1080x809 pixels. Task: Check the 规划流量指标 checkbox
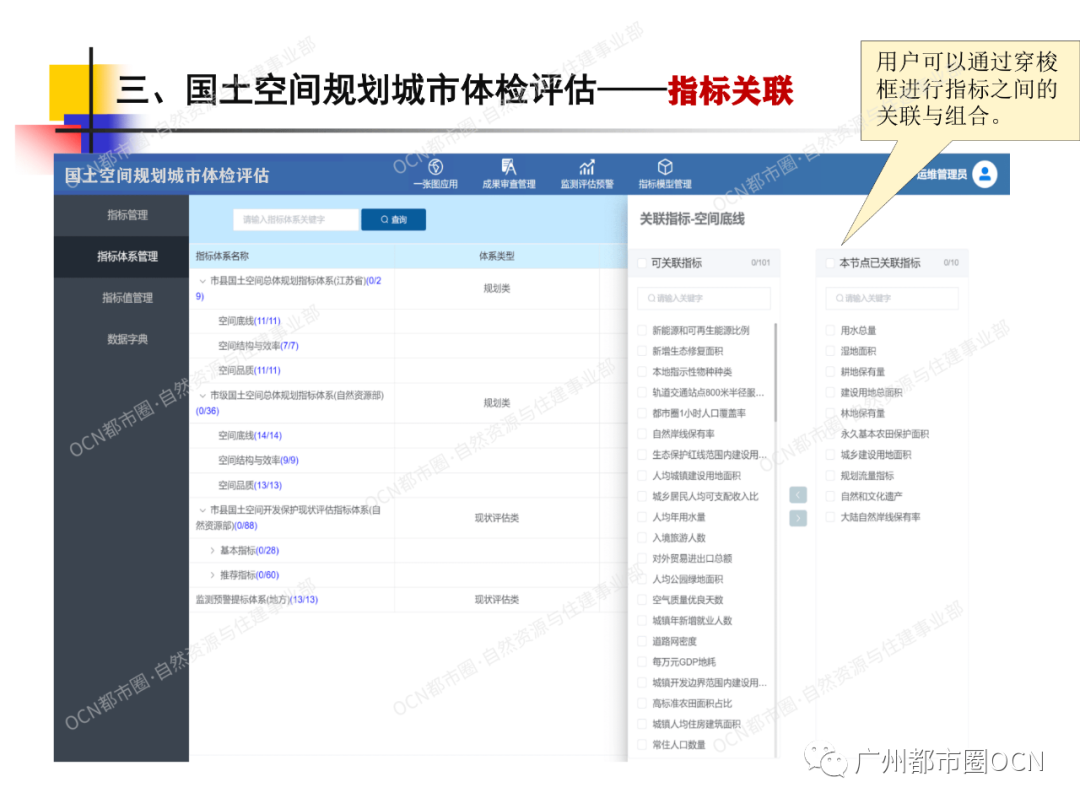pyautogui.click(x=830, y=476)
